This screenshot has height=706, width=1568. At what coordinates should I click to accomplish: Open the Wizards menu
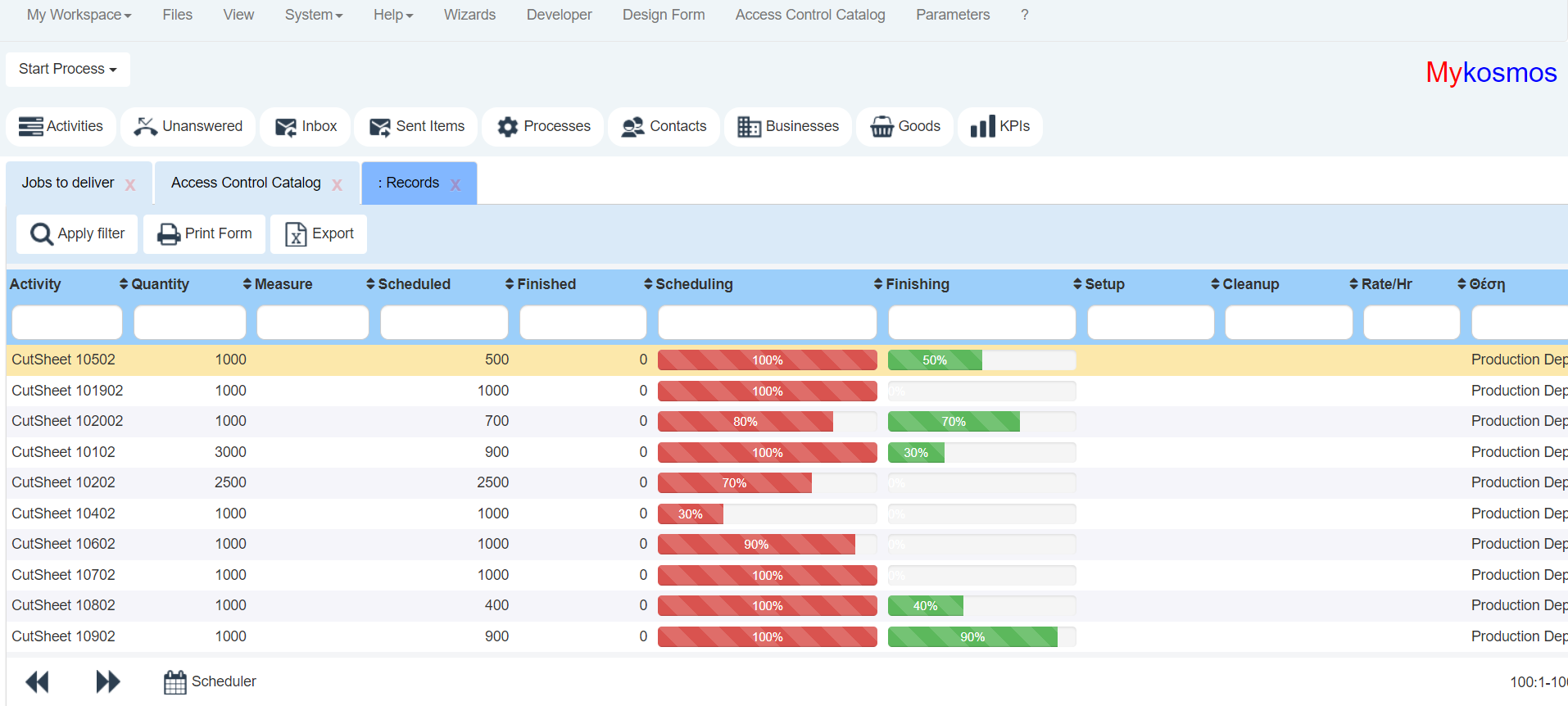coord(469,15)
